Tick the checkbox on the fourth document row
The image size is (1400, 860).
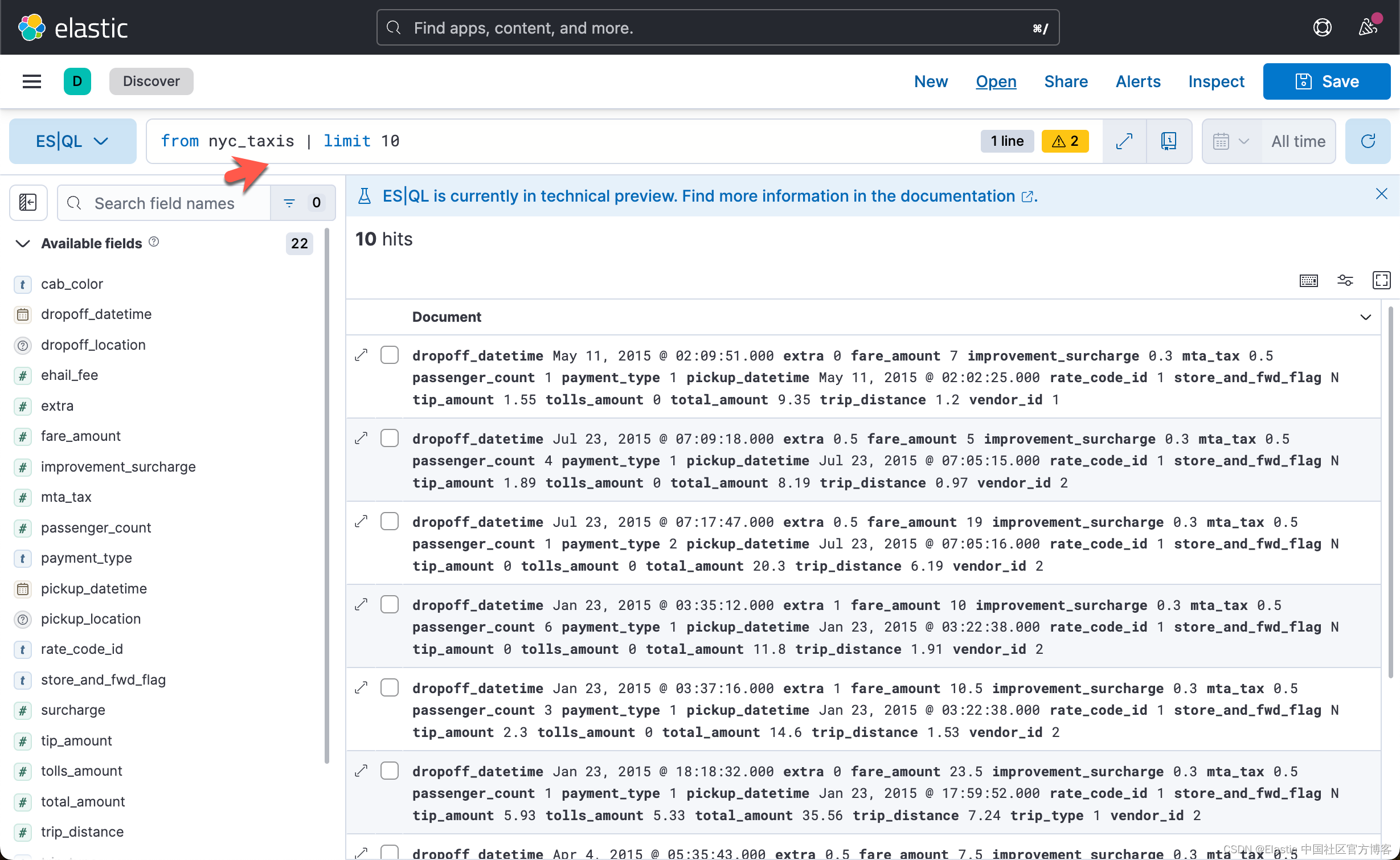[x=390, y=604]
